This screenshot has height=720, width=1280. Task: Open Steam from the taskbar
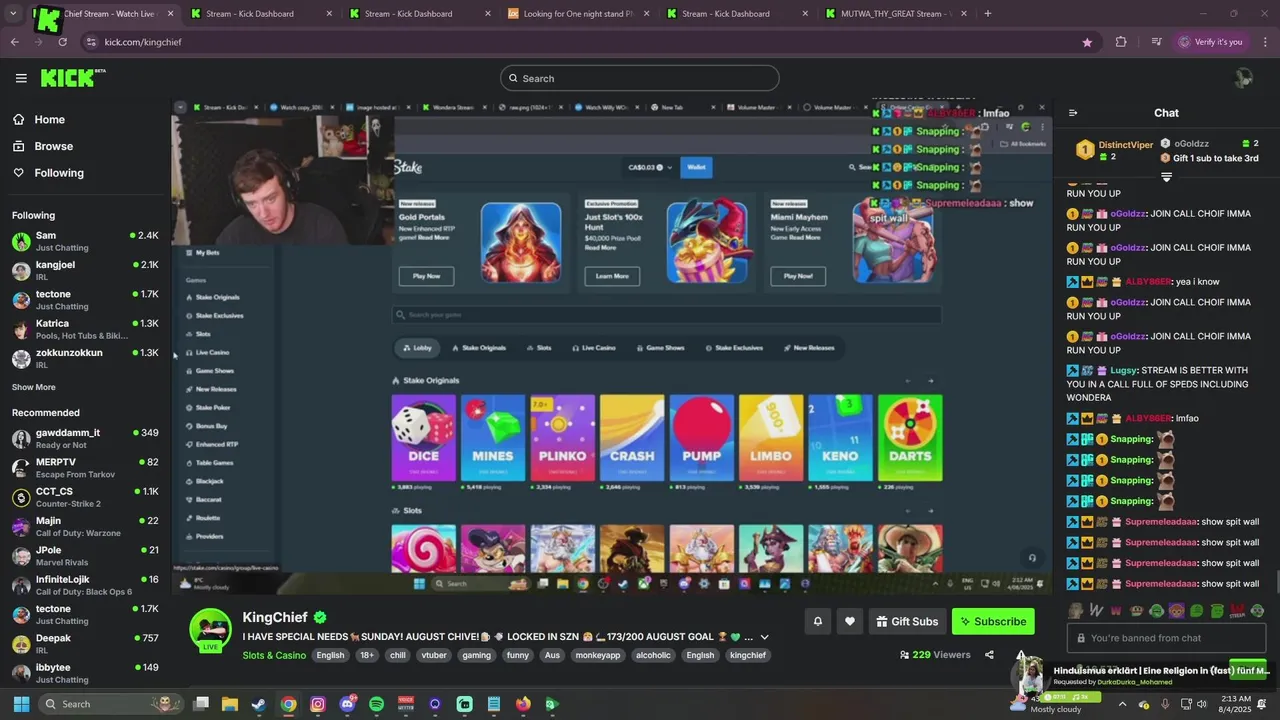pos(258,704)
